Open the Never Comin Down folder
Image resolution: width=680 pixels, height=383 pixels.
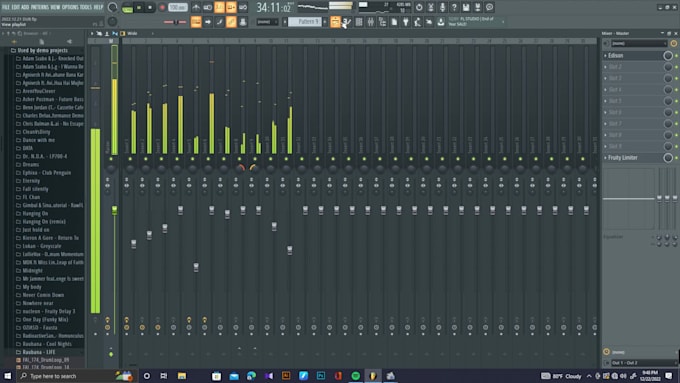coord(43,295)
